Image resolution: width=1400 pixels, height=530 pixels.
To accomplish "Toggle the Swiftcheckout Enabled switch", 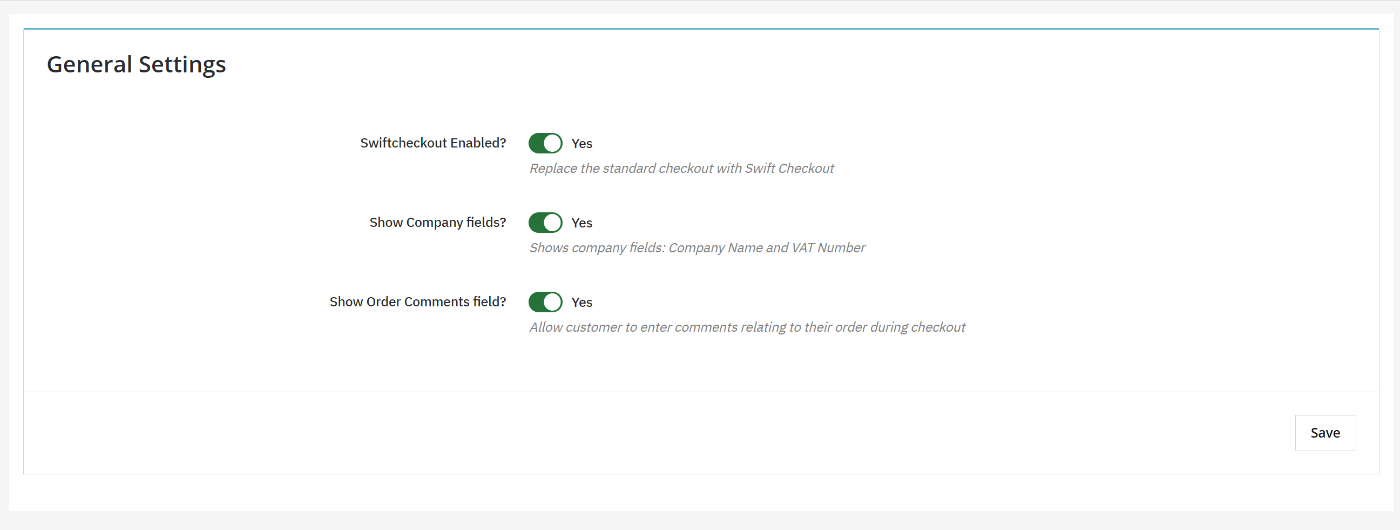I will 546,143.
